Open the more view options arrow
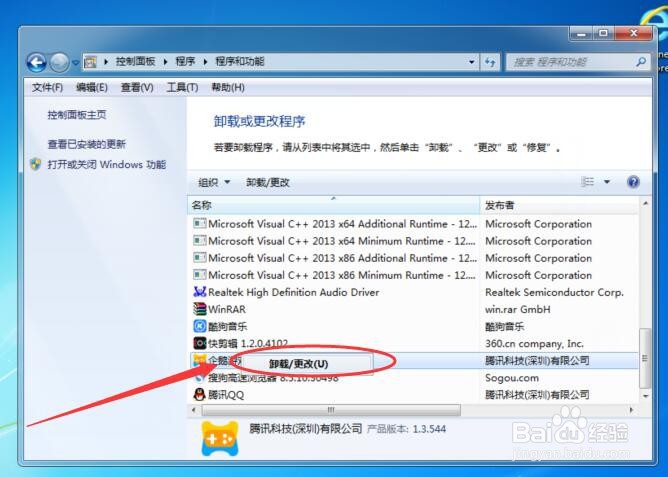 607,182
